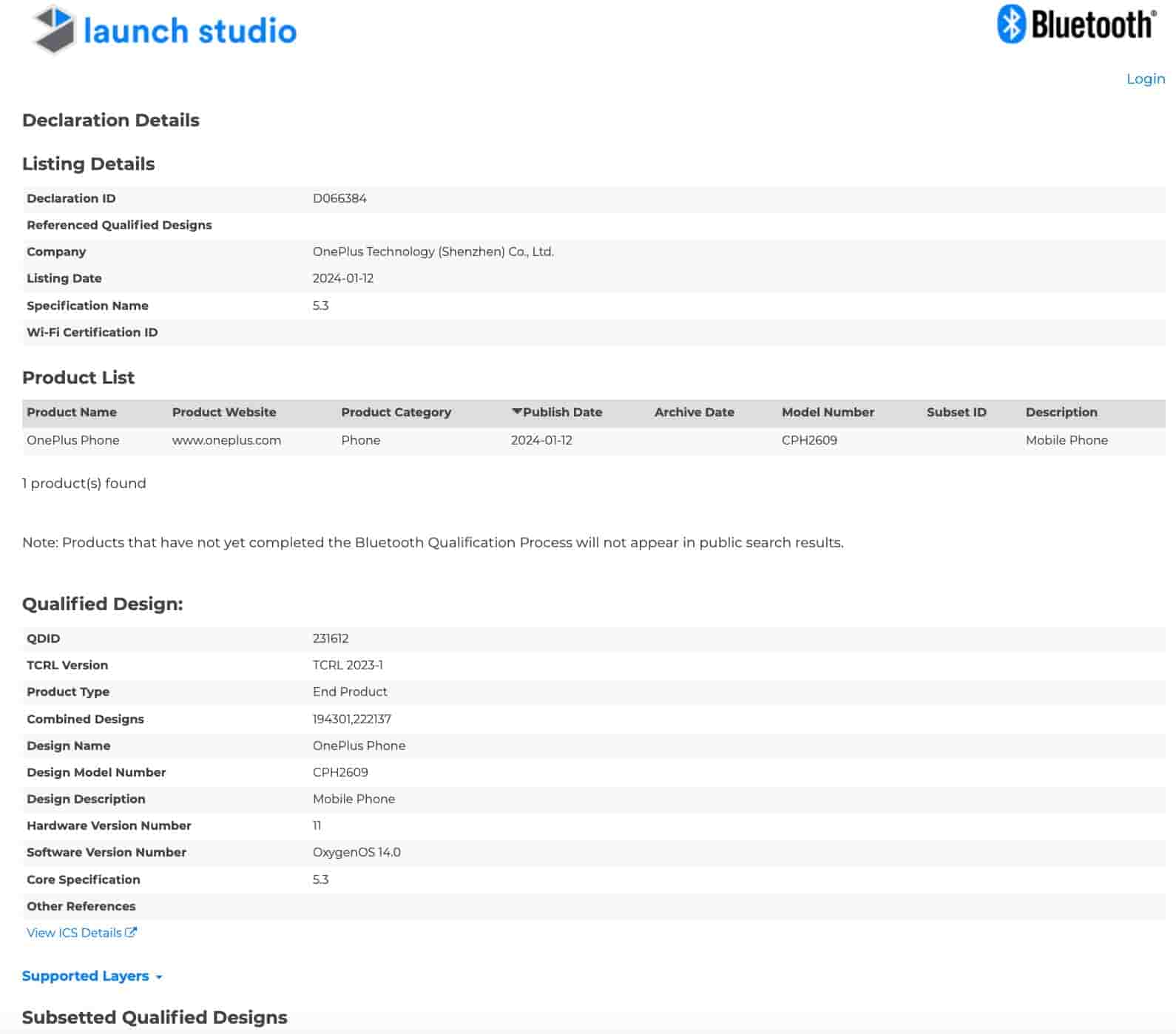Click the Design Name value OnePlus Phone
The image size is (1176, 1034).
click(359, 746)
